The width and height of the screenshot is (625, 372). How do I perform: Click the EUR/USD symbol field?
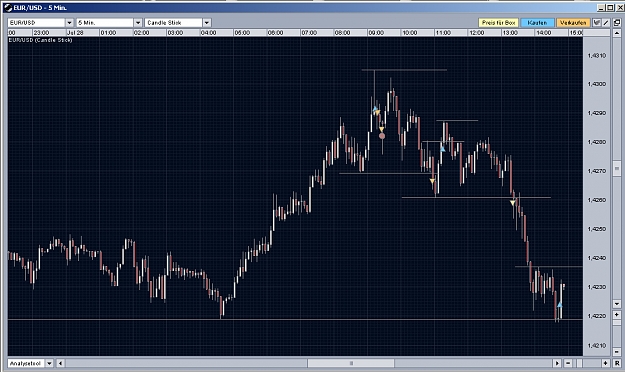36,23
